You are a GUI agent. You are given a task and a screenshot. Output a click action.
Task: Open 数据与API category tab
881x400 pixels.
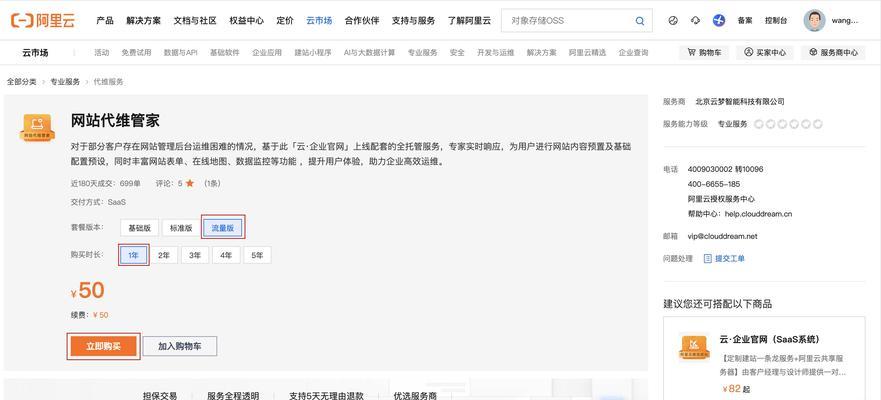click(x=180, y=53)
